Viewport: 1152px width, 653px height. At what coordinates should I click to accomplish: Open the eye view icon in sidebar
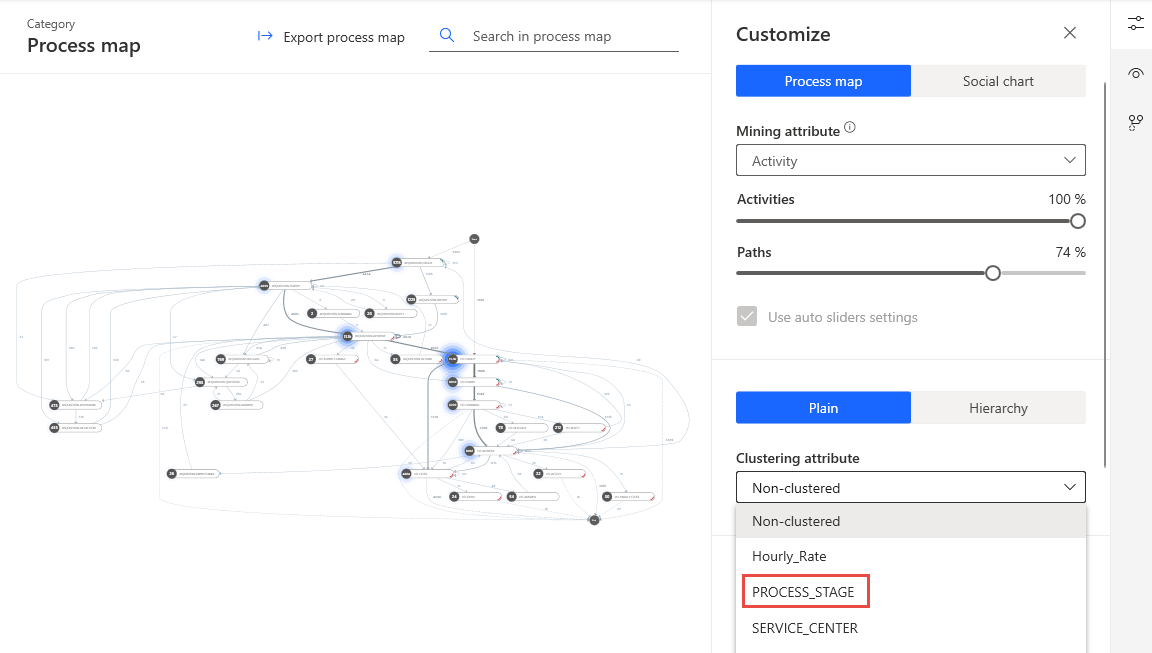point(1135,73)
